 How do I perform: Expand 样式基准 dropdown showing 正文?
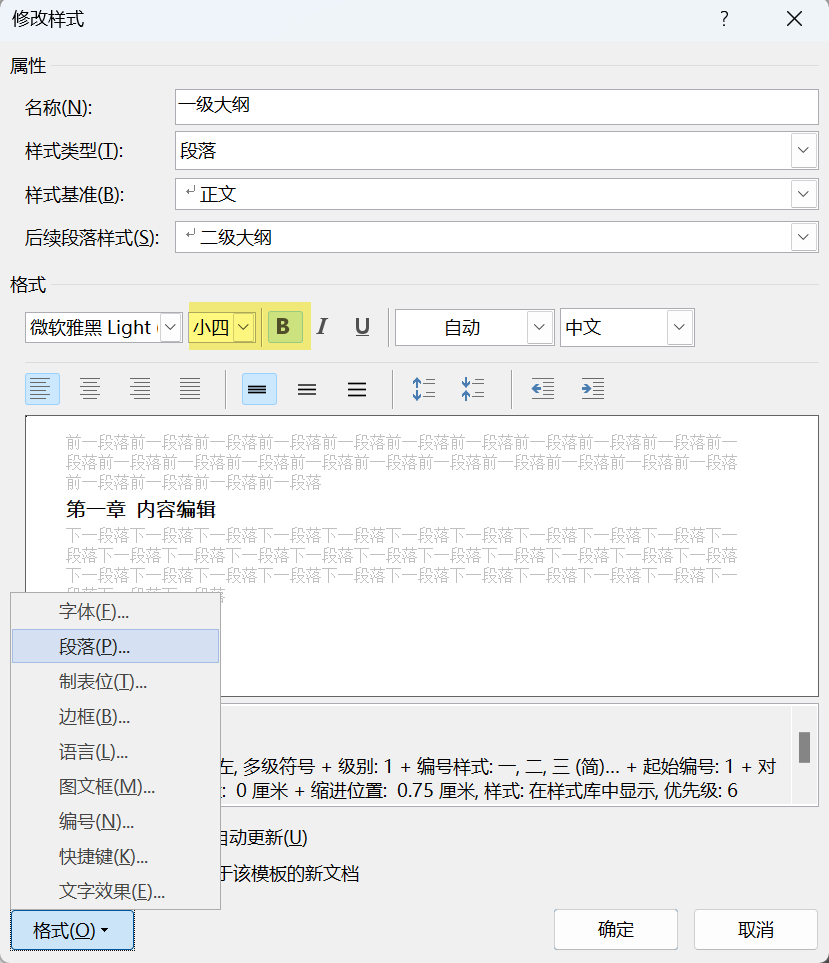pyautogui.click(x=803, y=194)
